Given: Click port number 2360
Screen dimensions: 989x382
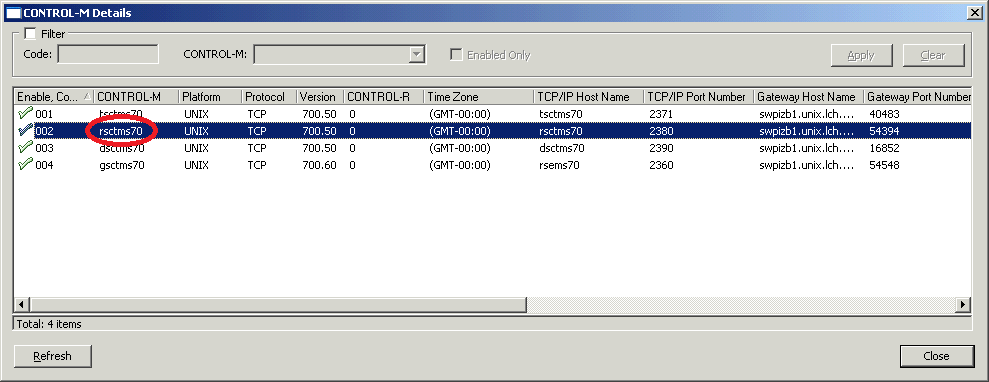Looking at the screenshot, I should (661, 165).
